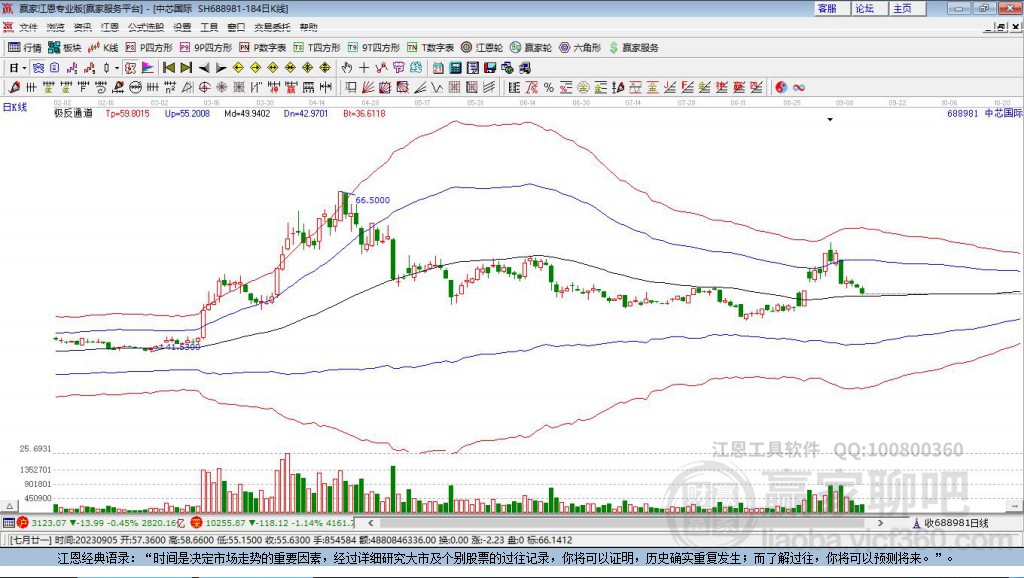Click the grid icon in status bar
The height and width of the screenshot is (578, 1024).
point(8,522)
